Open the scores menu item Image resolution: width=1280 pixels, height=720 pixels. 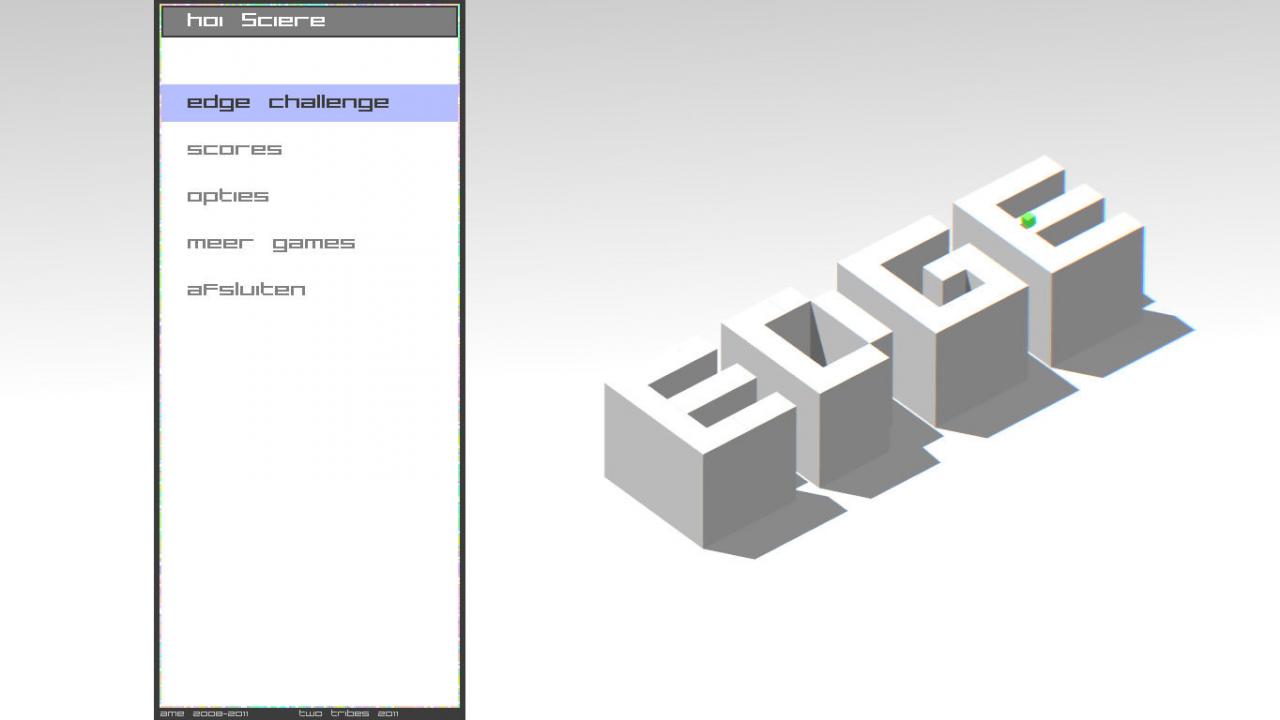(x=234, y=149)
